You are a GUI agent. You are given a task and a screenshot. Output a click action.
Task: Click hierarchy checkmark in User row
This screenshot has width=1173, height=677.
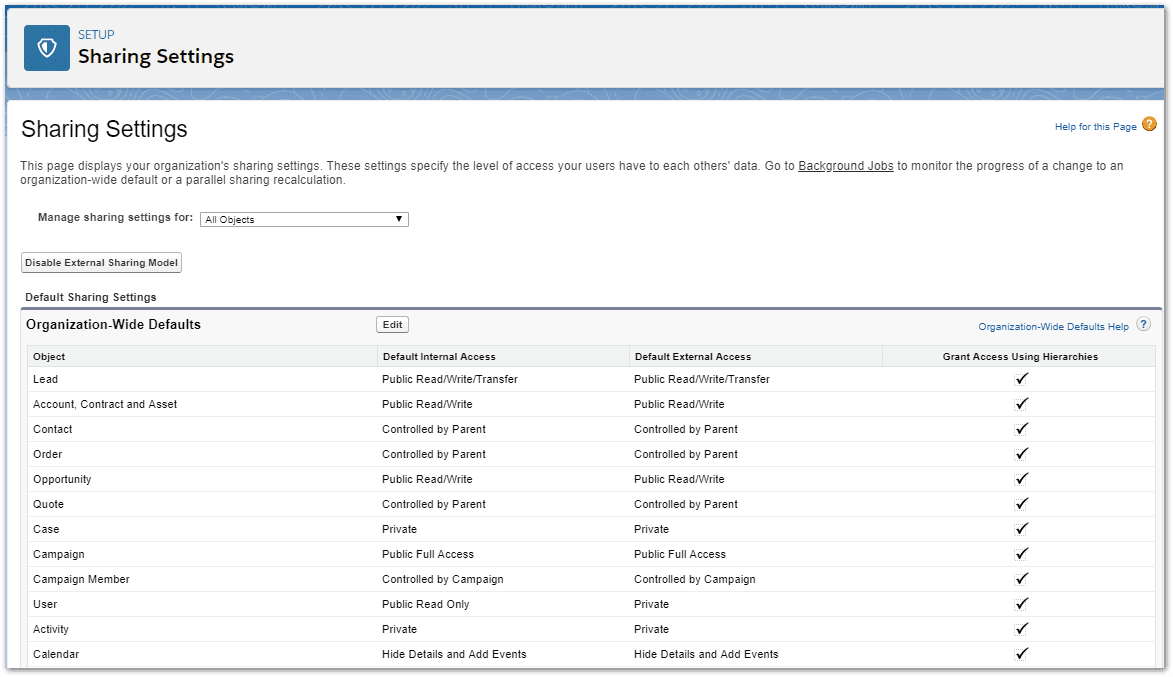(x=1021, y=604)
